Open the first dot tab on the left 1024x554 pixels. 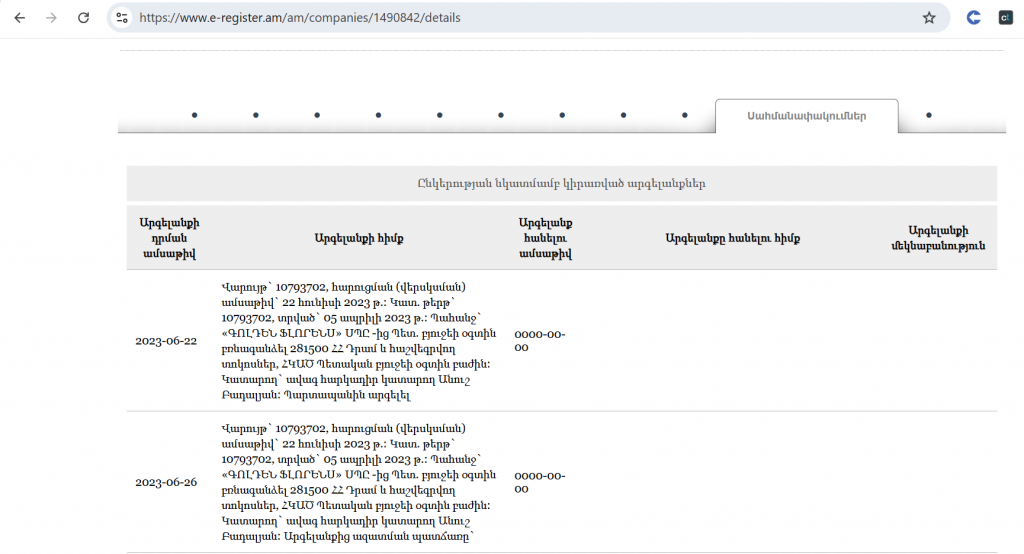(194, 116)
